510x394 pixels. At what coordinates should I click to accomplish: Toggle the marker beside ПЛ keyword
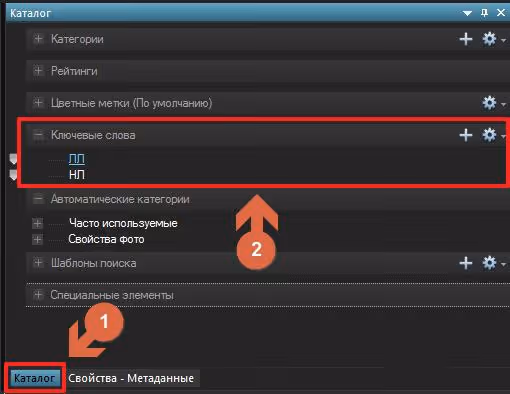pos(13,159)
